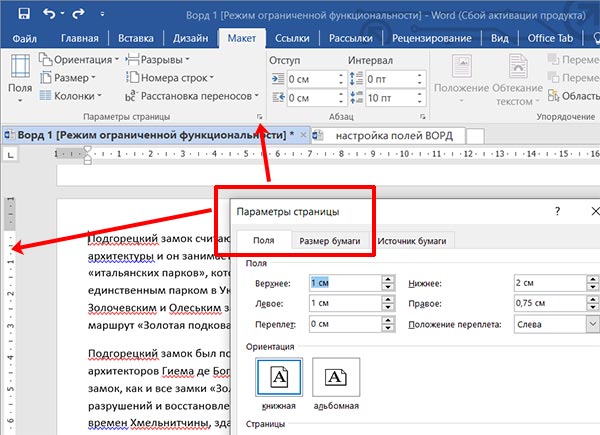The height and width of the screenshot is (435, 600).
Task: Open the Разрывы breaks dropdown
Action: (x=158, y=60)
